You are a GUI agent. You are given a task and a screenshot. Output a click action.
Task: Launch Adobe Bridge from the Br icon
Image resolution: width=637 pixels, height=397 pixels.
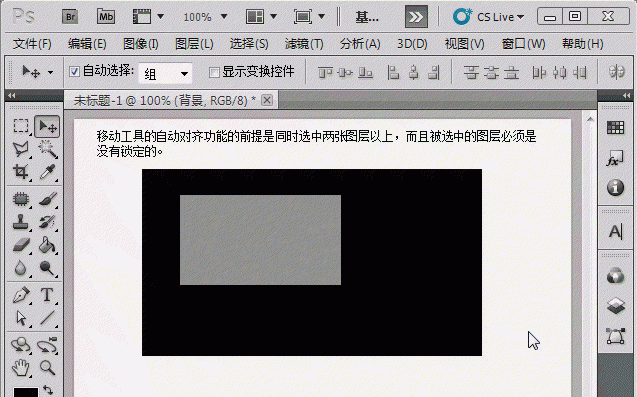tap(70, 17)
